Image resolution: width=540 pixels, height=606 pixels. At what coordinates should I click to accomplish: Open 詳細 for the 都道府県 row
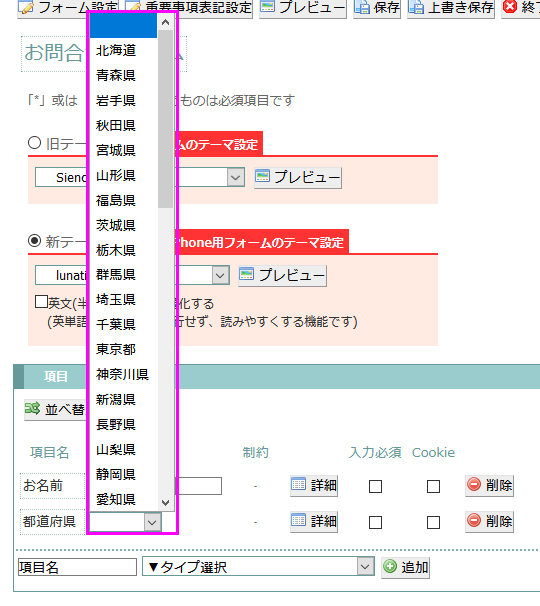314,521
